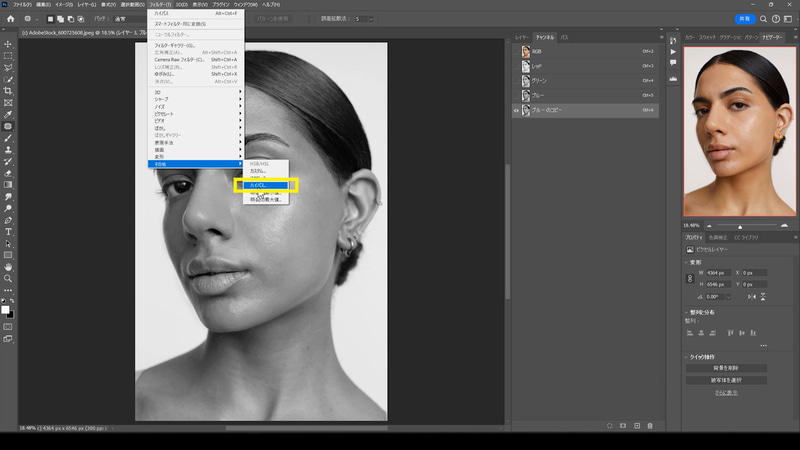Select the Eyedropper tool
Viewport: 800px width, 450px height.
point(8,114)
